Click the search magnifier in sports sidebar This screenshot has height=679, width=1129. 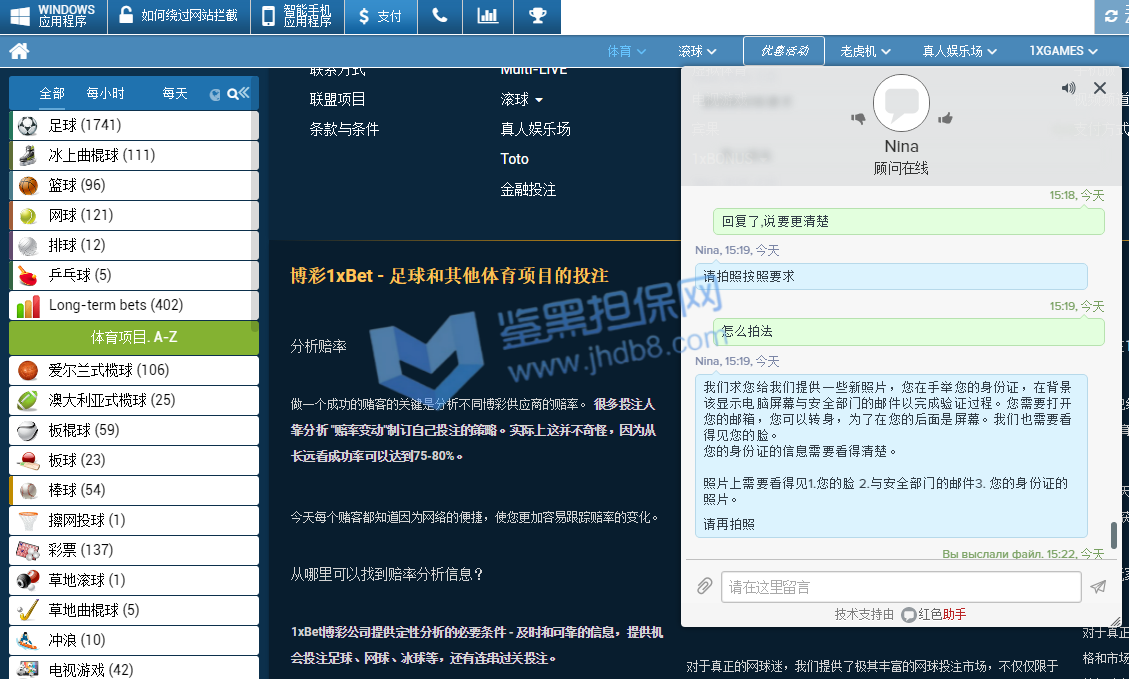pyautogui.click(x=232, y=94)
